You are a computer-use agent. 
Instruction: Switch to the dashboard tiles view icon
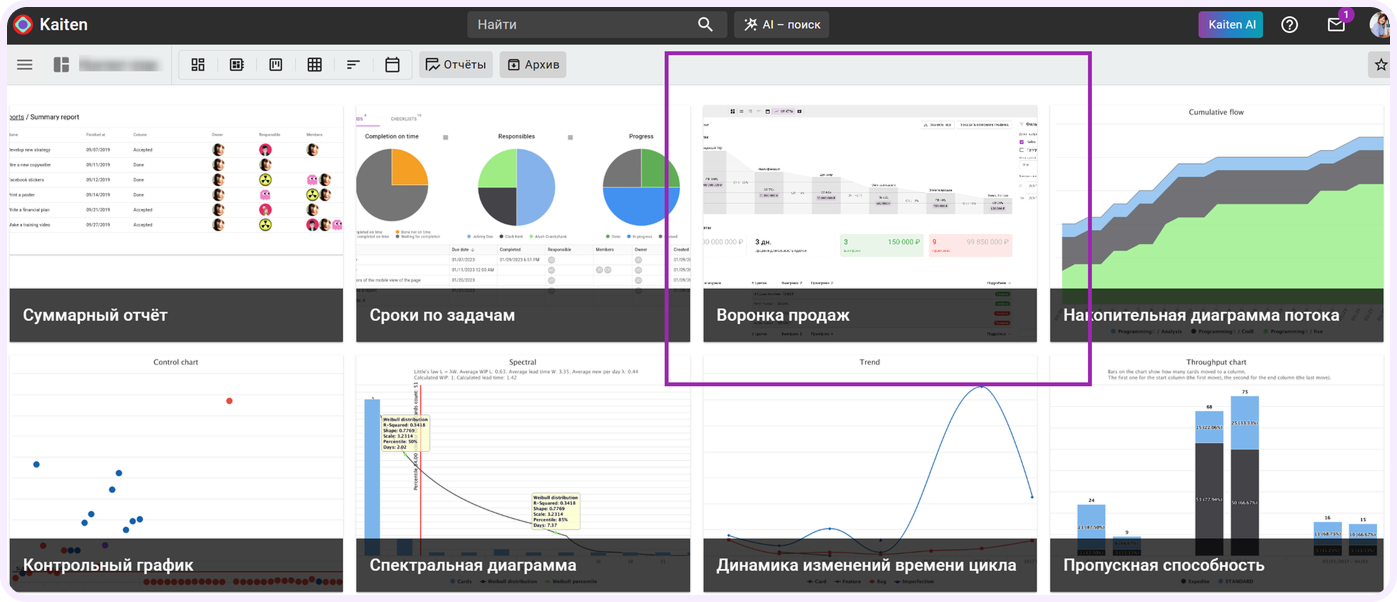[x=198, y=65]
